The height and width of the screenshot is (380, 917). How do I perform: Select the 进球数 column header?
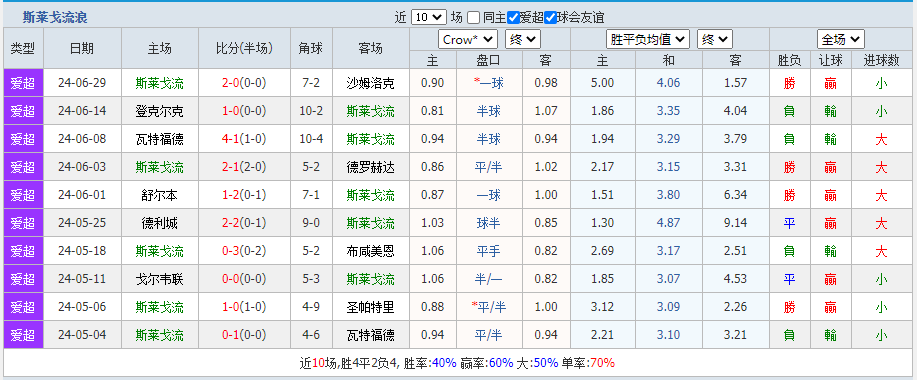(x=881, y=60)
